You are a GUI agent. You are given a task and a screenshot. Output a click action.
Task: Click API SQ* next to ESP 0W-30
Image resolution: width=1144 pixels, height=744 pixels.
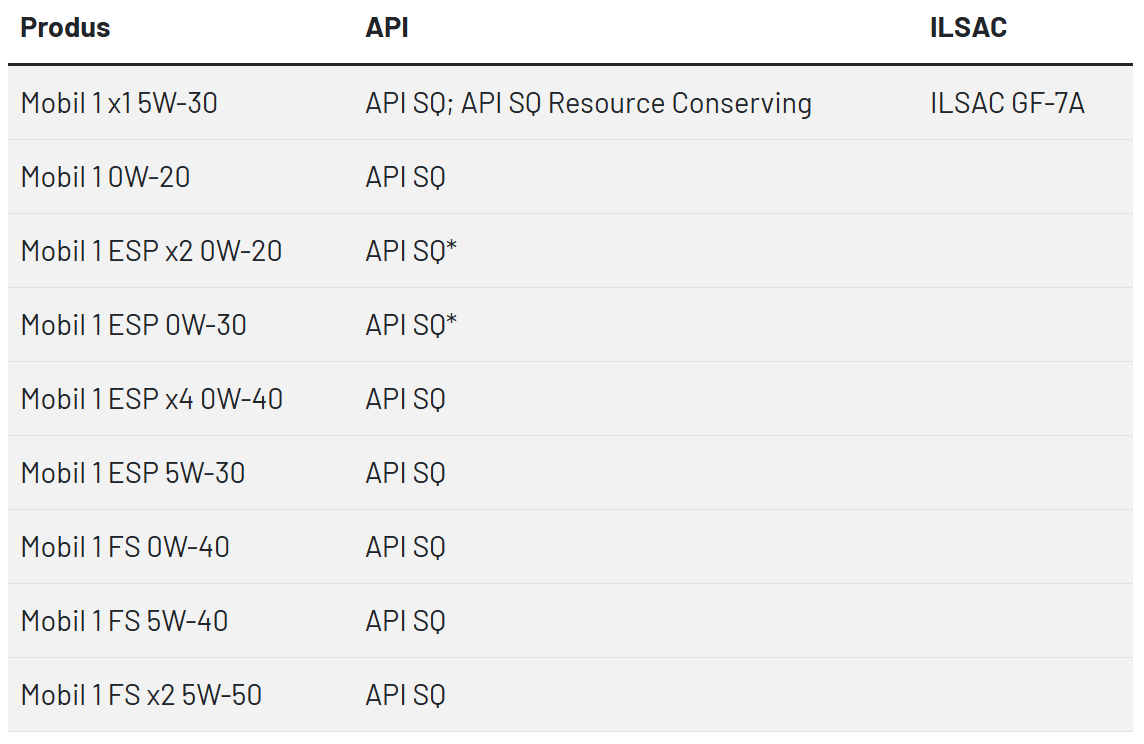pos(411,325)
